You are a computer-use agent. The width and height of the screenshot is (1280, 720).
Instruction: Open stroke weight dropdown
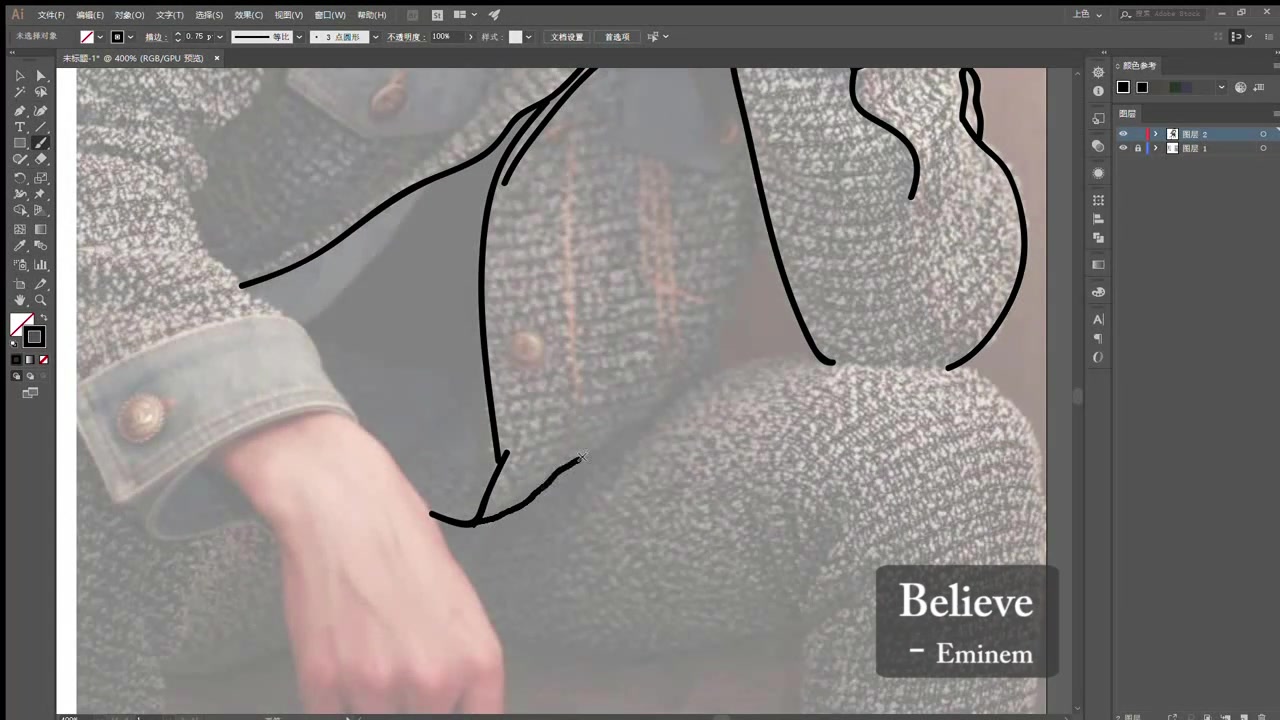[220, 37]
